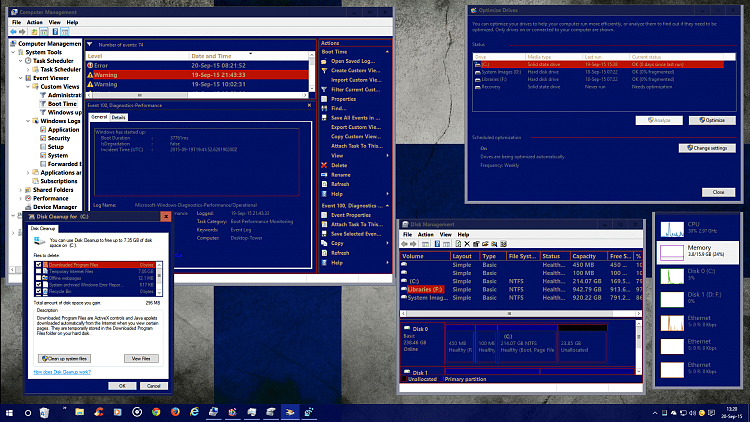The width and height of the screenshot is (750, 422).
Task: Collapse Event Viewer tree node
Action: pyautogui.click(x=21, y=78)
